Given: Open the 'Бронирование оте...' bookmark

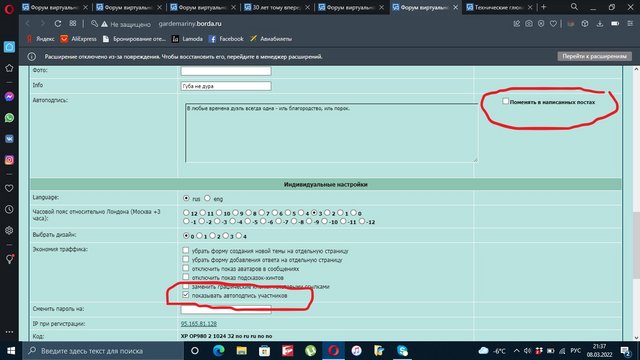Looking at the screenshot, I should [134, 39].
